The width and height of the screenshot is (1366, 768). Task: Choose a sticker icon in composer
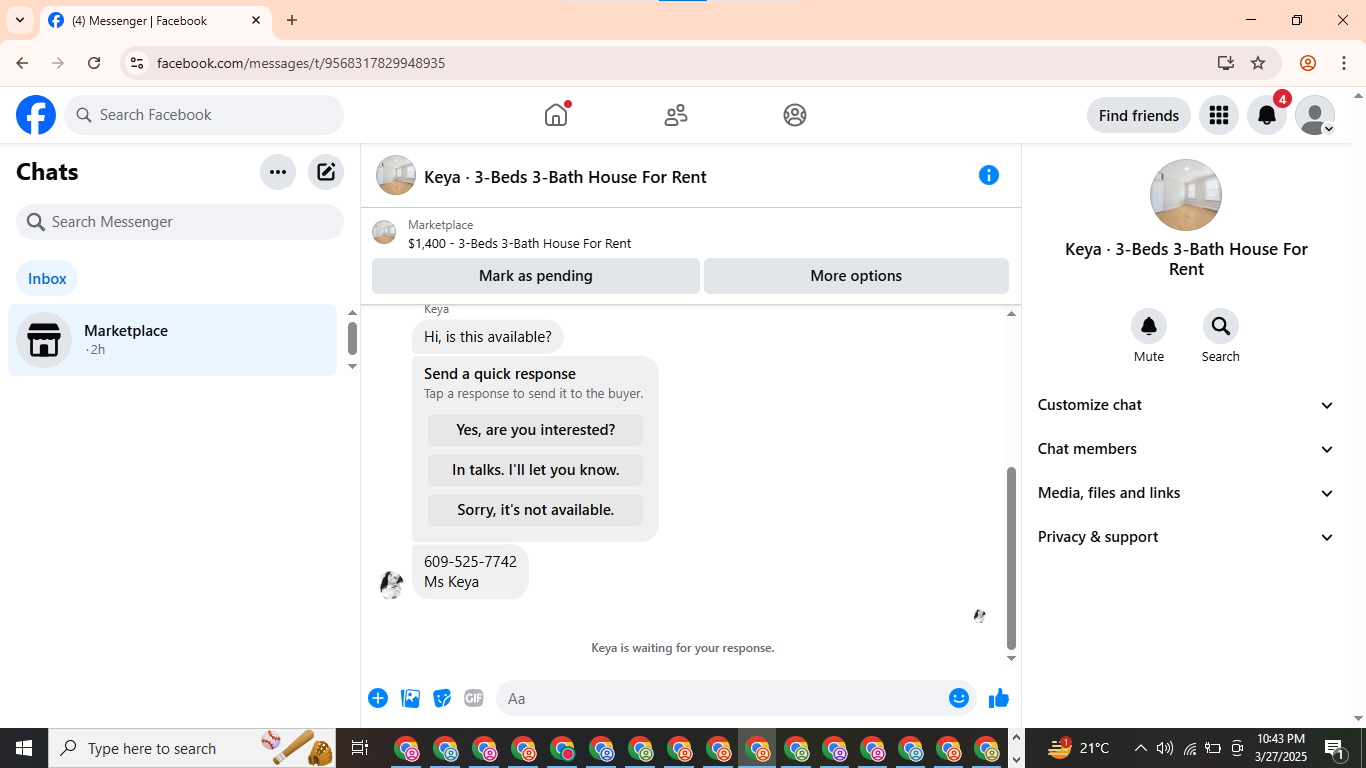pyautogui.click(x=442, y=698)
